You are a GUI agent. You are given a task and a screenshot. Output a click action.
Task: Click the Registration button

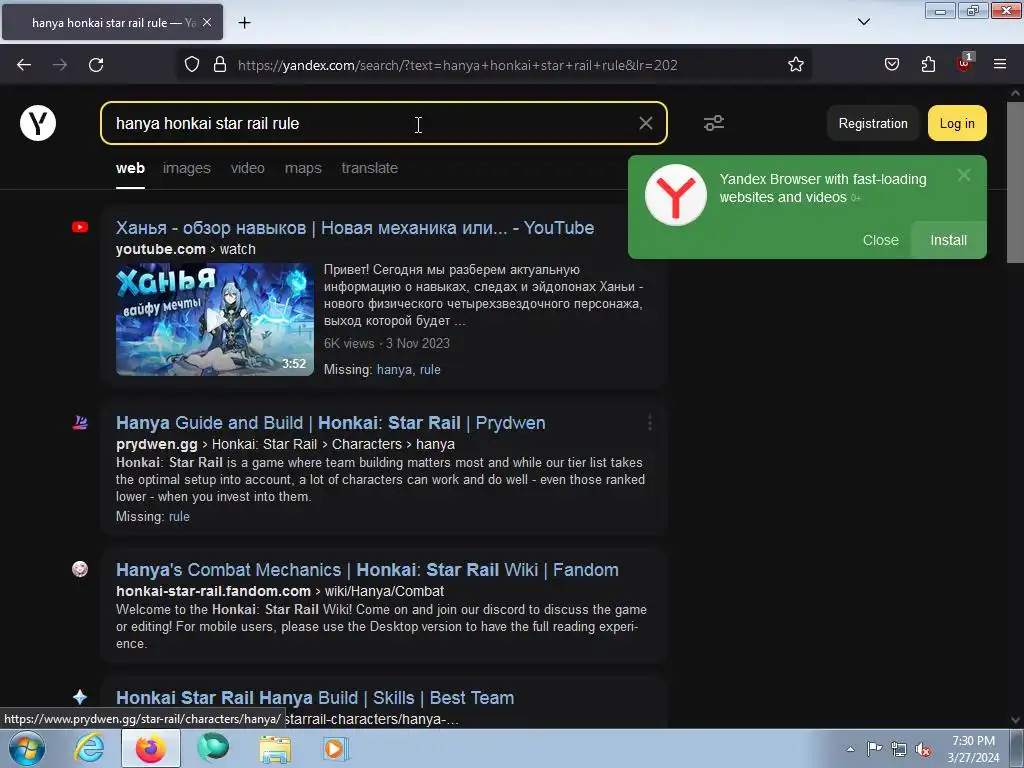pyautogui.click(x=872, y=123)
